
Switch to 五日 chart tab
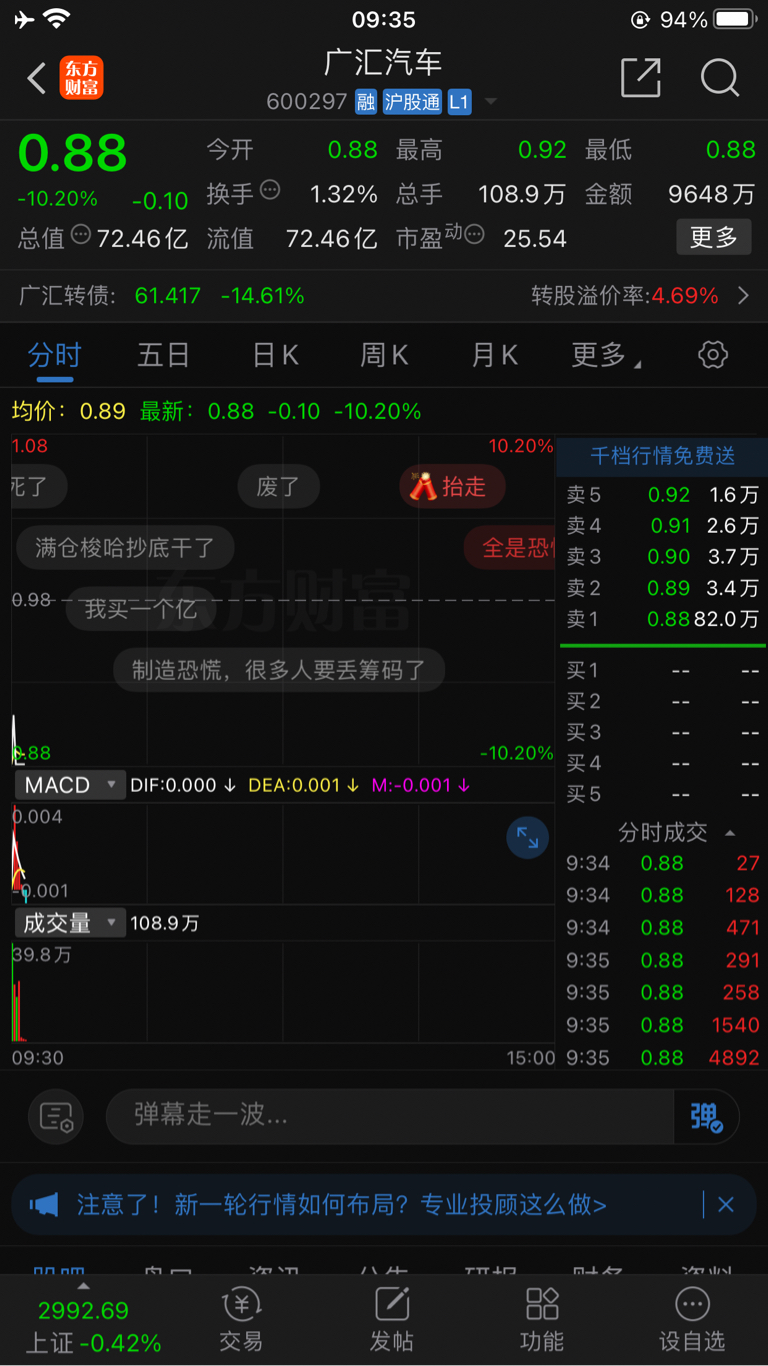164,354
